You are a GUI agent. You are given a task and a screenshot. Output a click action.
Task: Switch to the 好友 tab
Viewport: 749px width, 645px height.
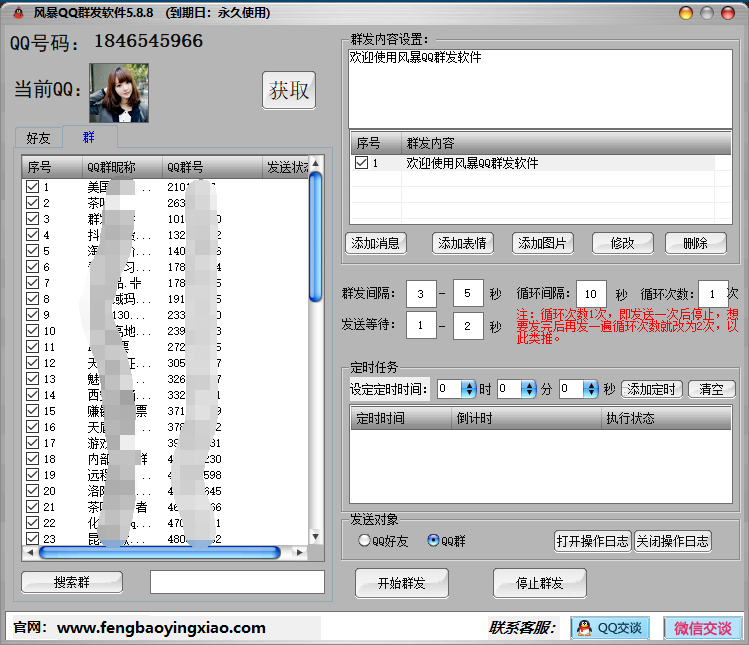click(38, 138)
